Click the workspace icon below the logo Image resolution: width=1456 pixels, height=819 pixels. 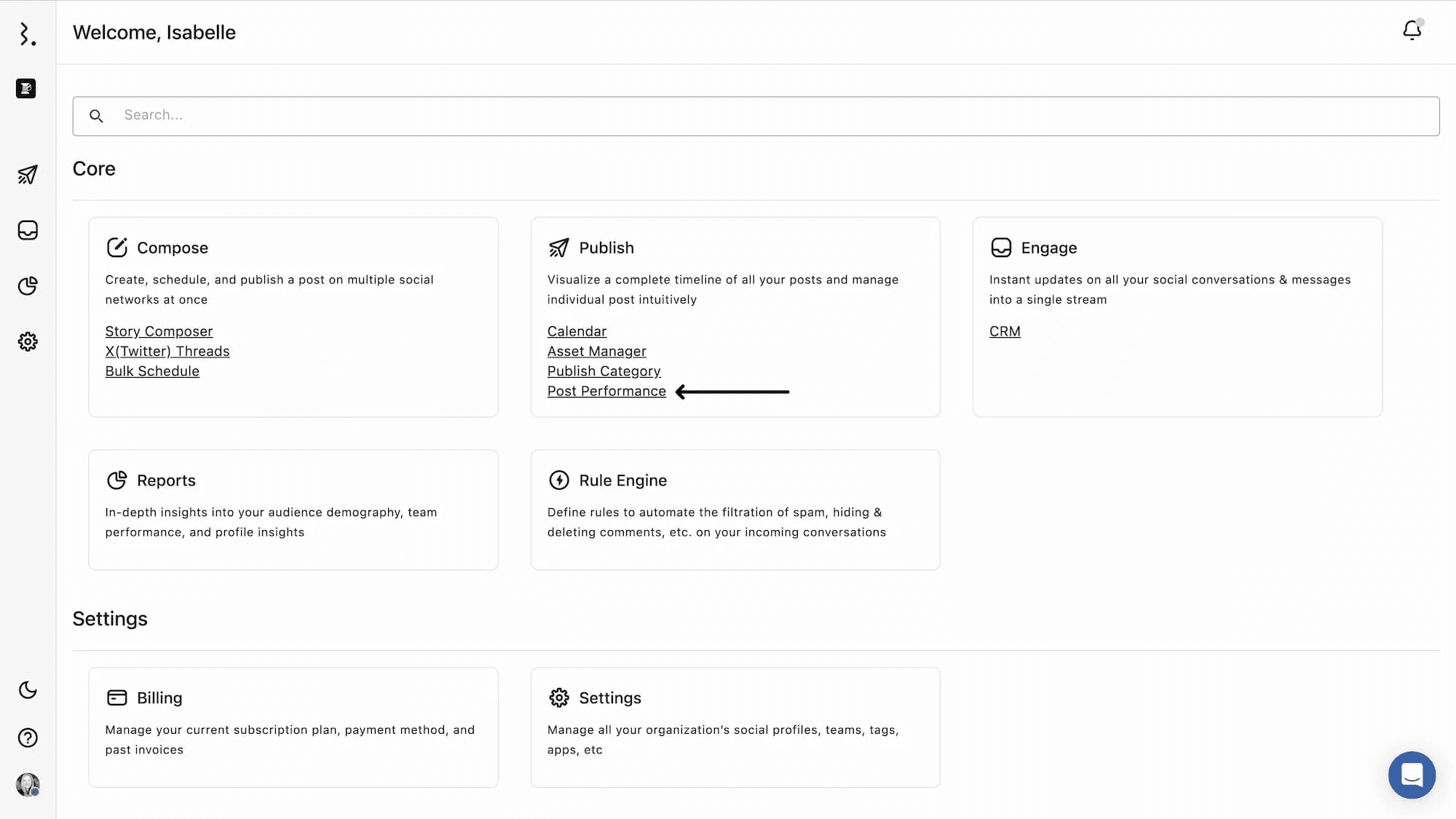25,88
